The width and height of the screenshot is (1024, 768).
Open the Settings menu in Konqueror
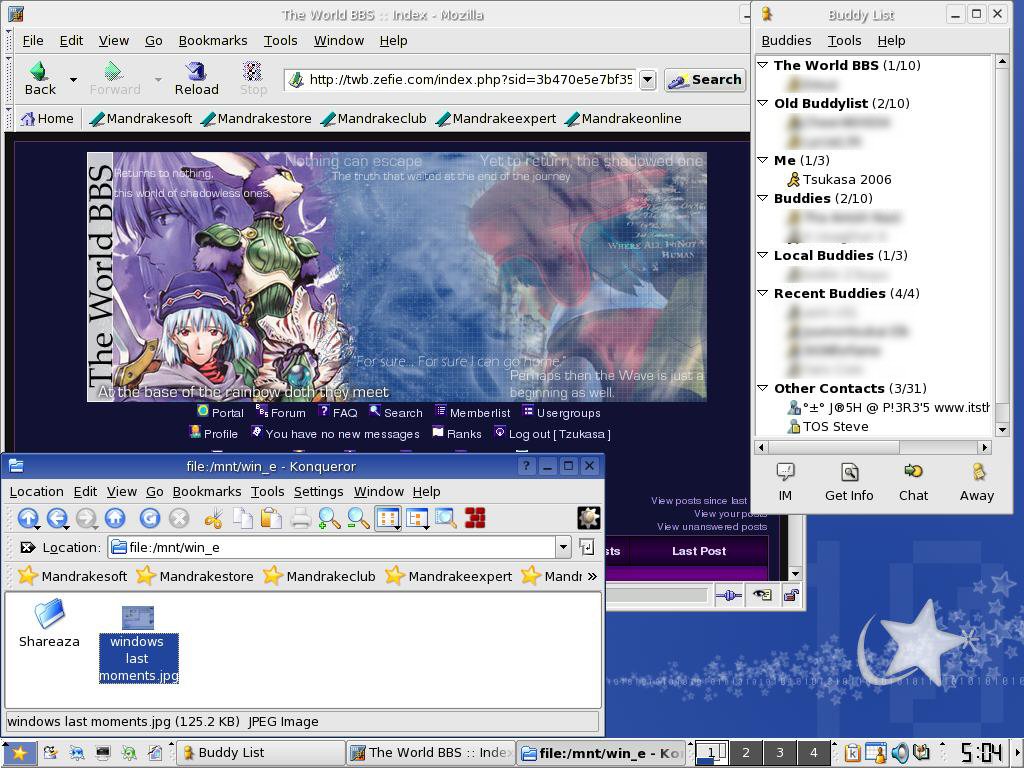point(318,492)
